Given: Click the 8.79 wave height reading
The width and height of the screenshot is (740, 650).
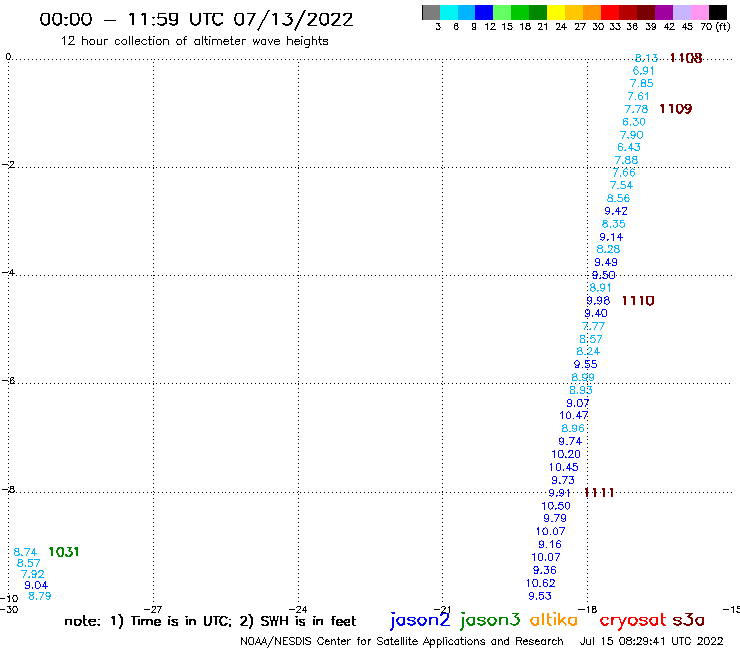Looking at the screenshot, I should point(40,596).
